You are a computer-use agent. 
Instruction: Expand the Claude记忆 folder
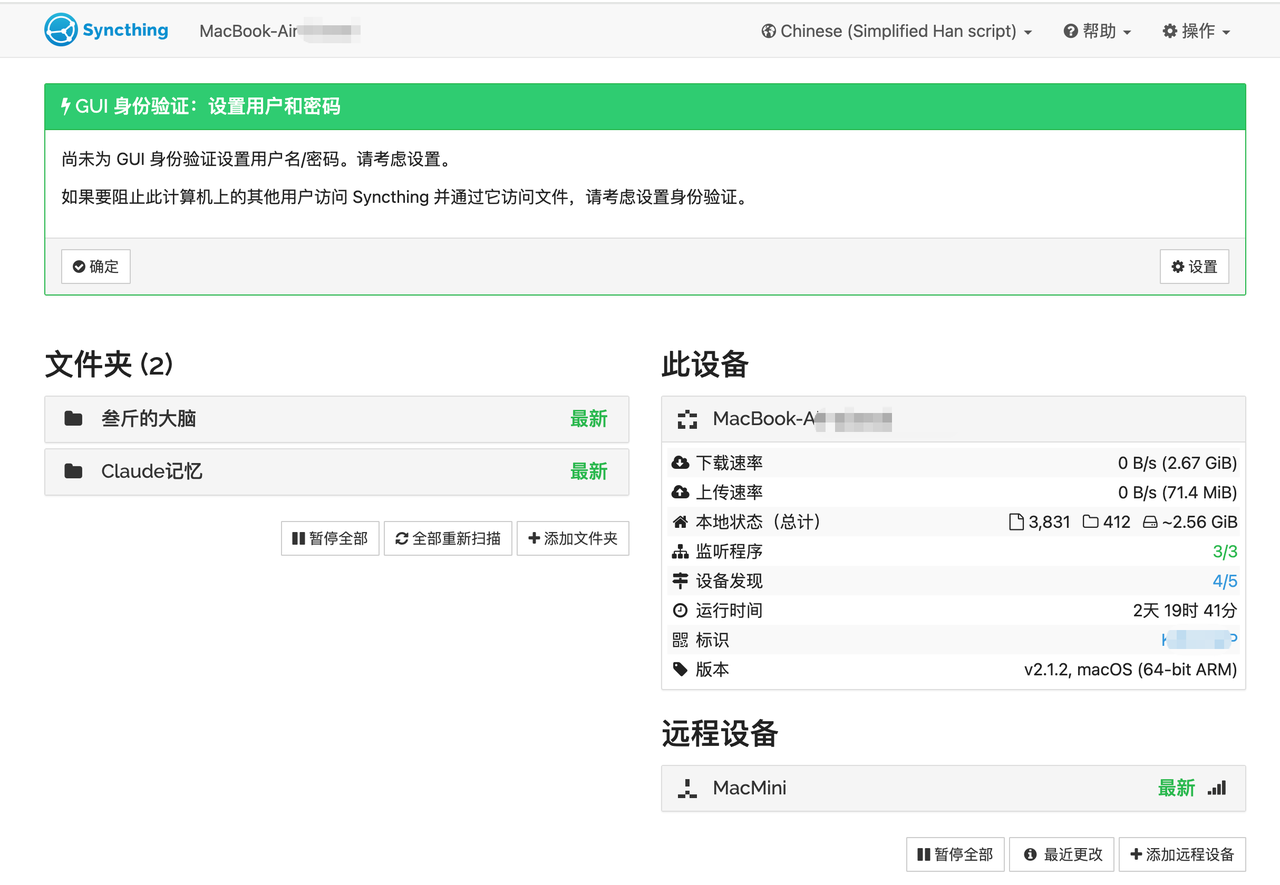click(x=337, y=471)
